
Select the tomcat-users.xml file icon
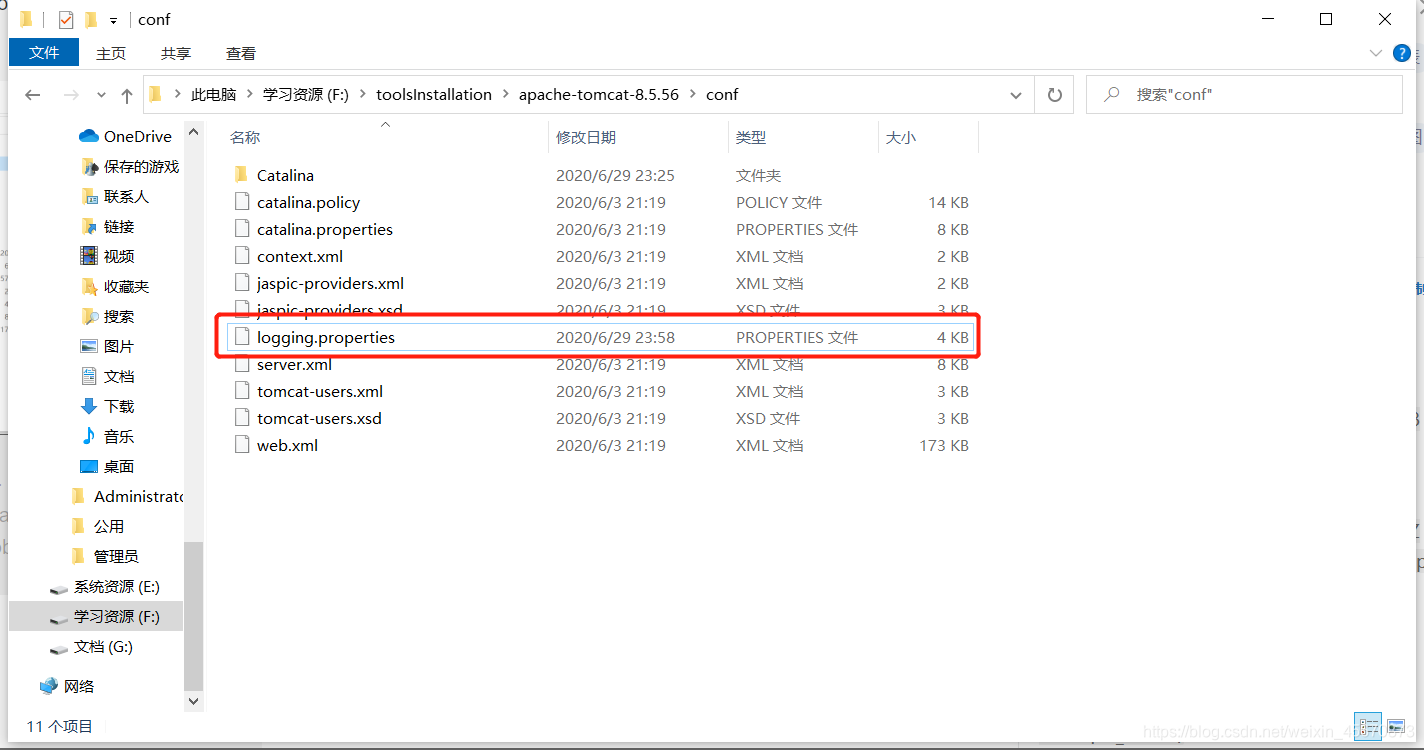coord(241,391)
